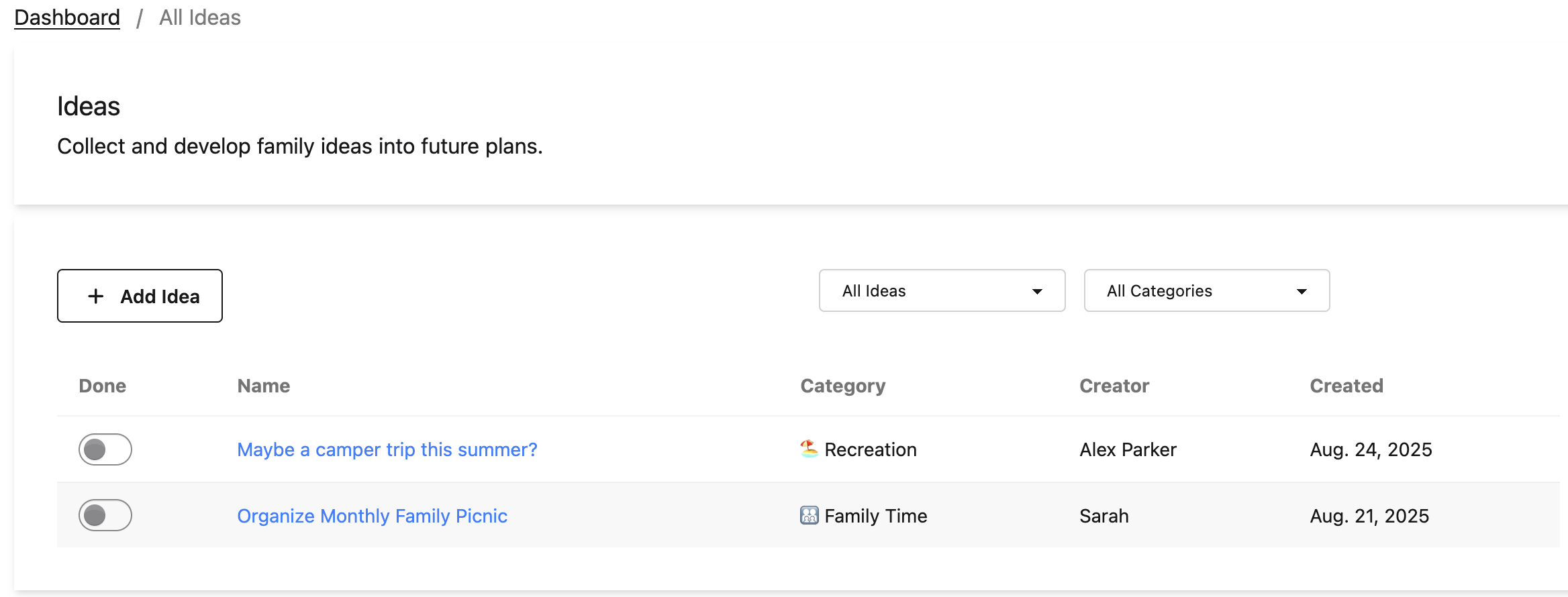
Task: Click the Family Time people icon
Action: pos(809,515)
